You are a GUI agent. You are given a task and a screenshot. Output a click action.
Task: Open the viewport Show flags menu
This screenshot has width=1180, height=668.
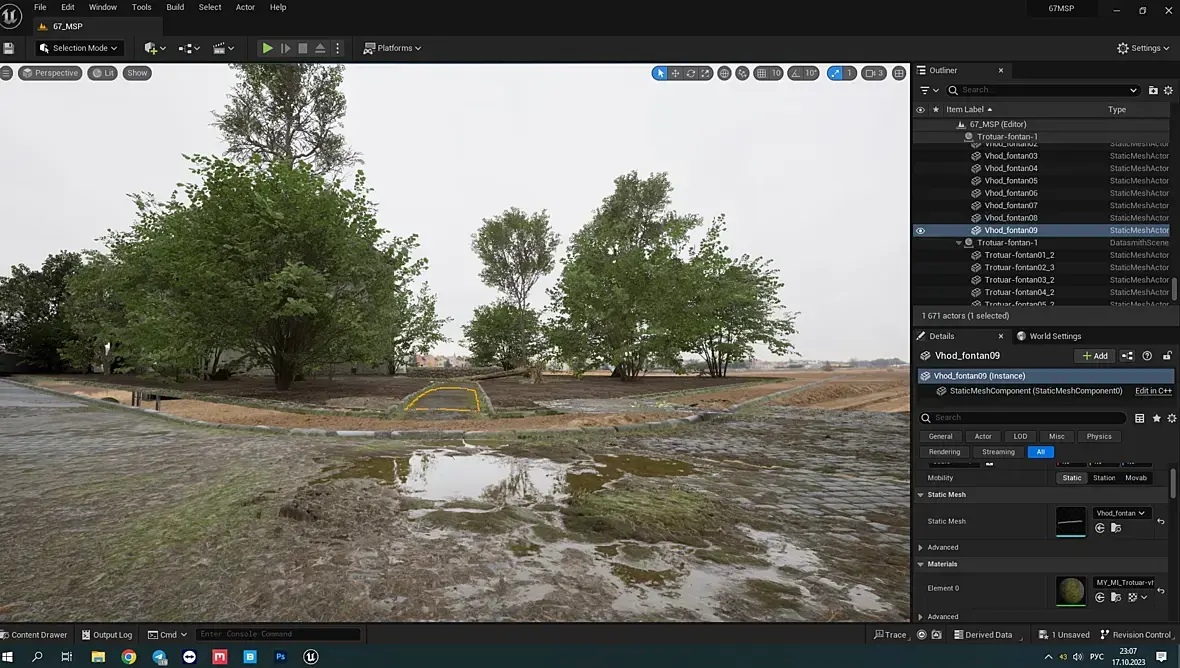[x=137, y=73]
